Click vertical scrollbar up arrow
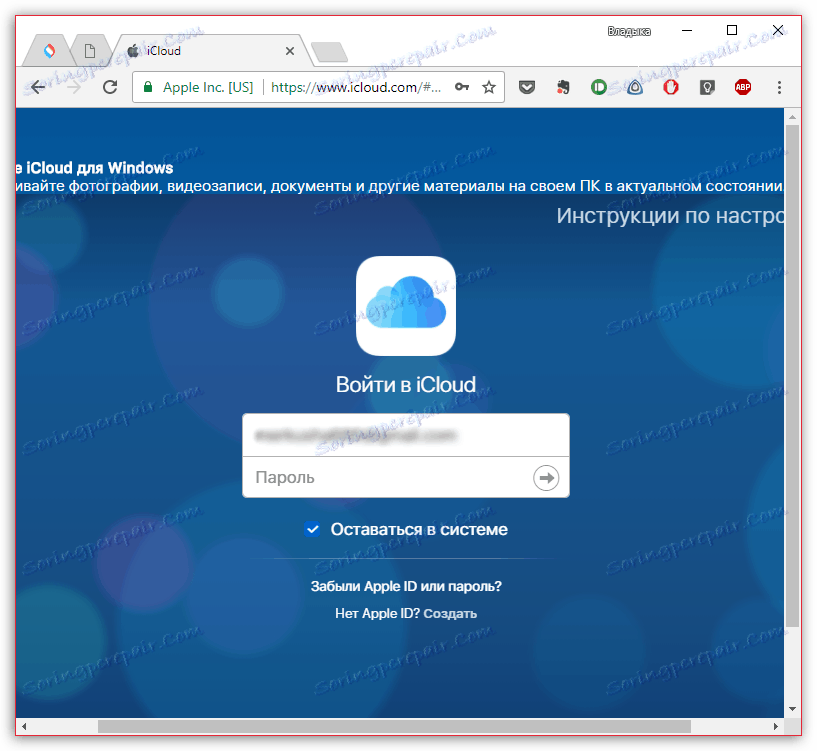The height and width of the screenshot is (751, 817). point(792,117)
